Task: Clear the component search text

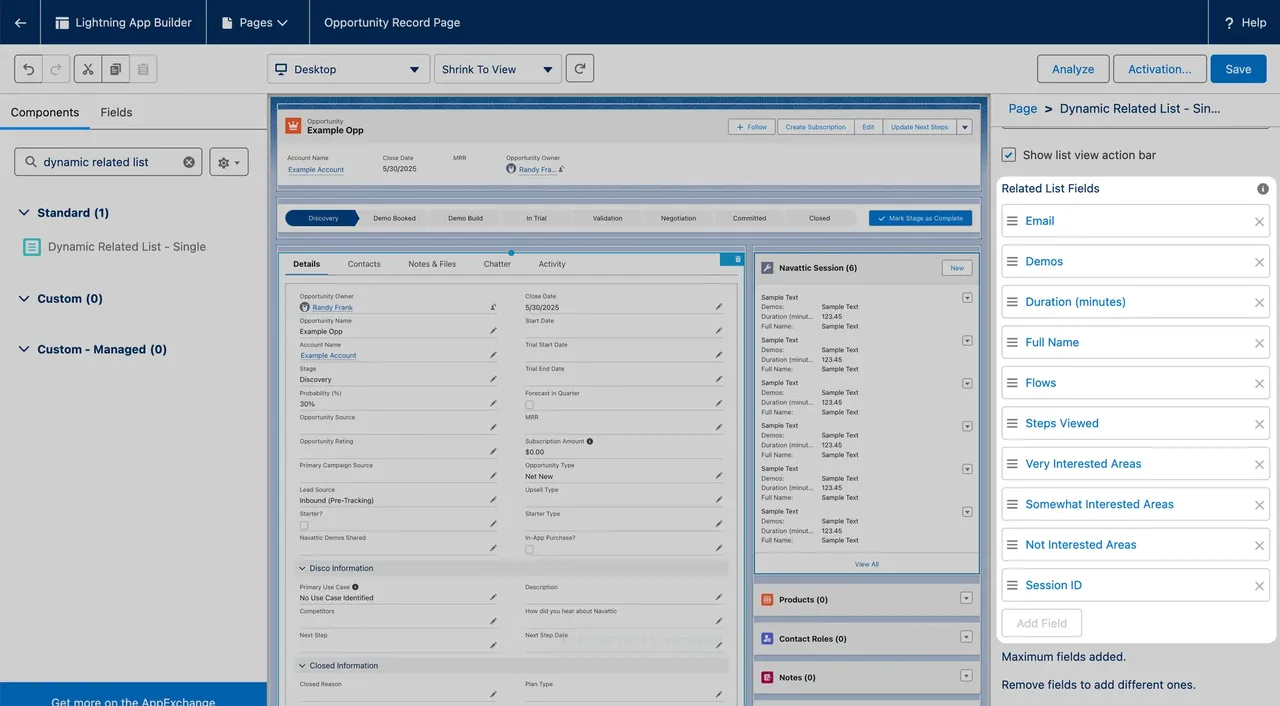Action: [189, 162]
